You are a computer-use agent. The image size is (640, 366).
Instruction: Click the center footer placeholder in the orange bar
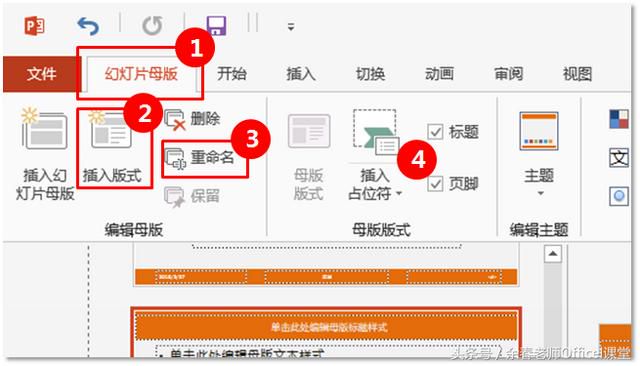tap(327, 277)
